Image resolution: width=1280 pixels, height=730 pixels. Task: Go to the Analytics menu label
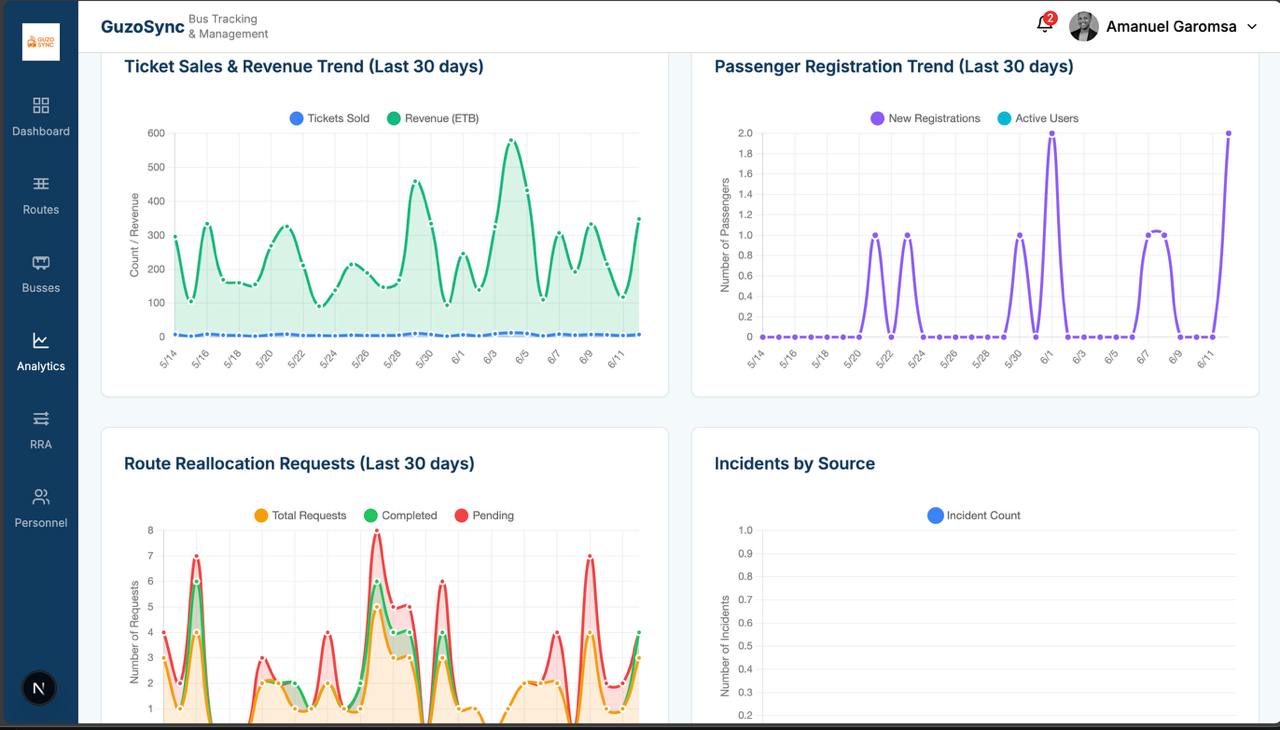(x=41, y=366)
